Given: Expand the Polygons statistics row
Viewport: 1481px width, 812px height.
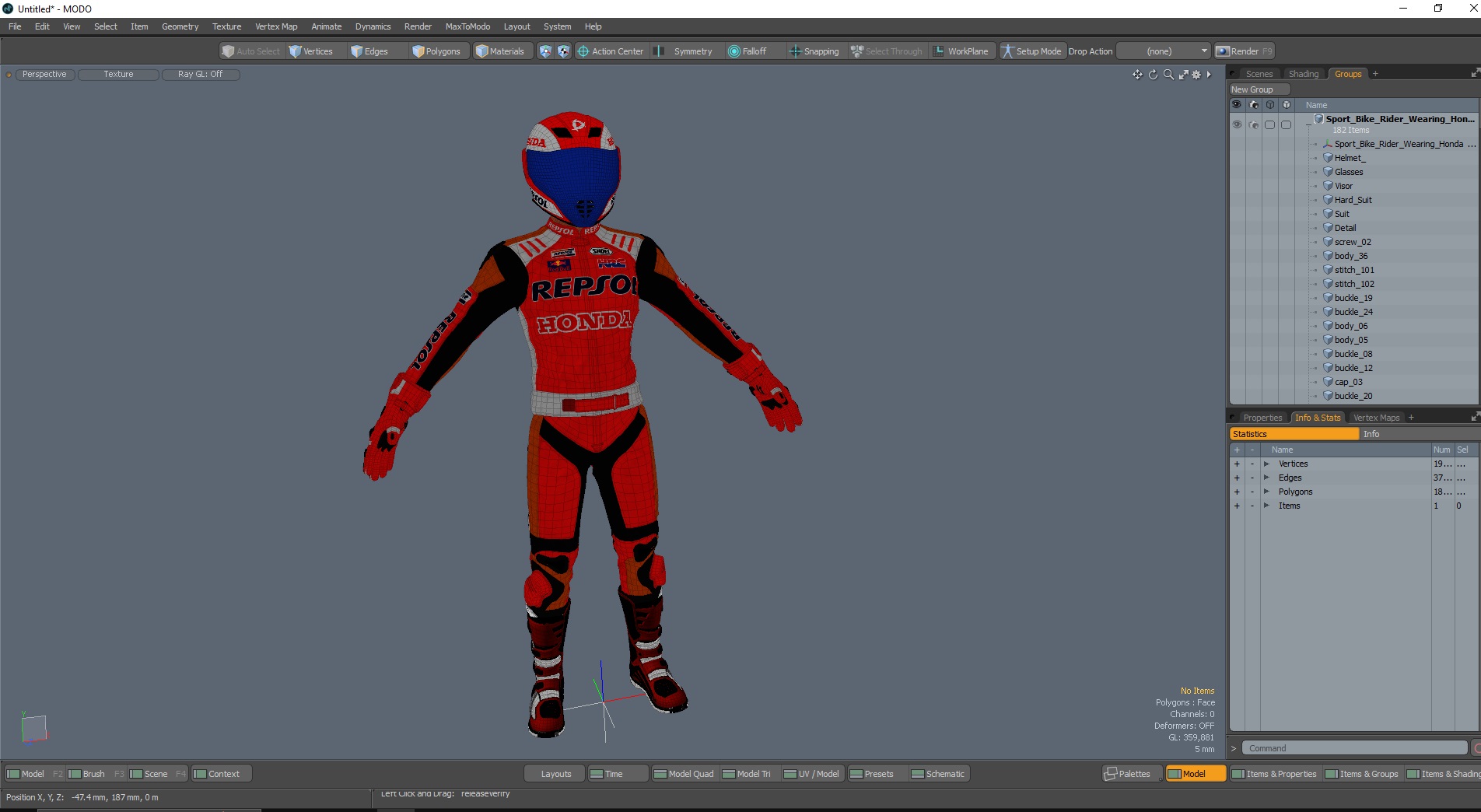Looking at the screenshot, I should click(x=1266, y=492).
